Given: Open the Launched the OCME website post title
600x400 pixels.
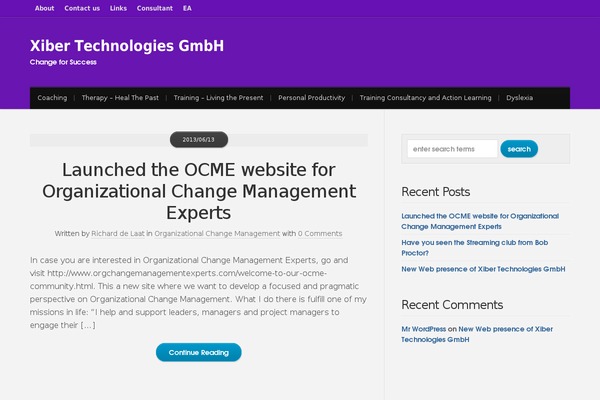Looking at the screenshot, I should pos(199,191).
